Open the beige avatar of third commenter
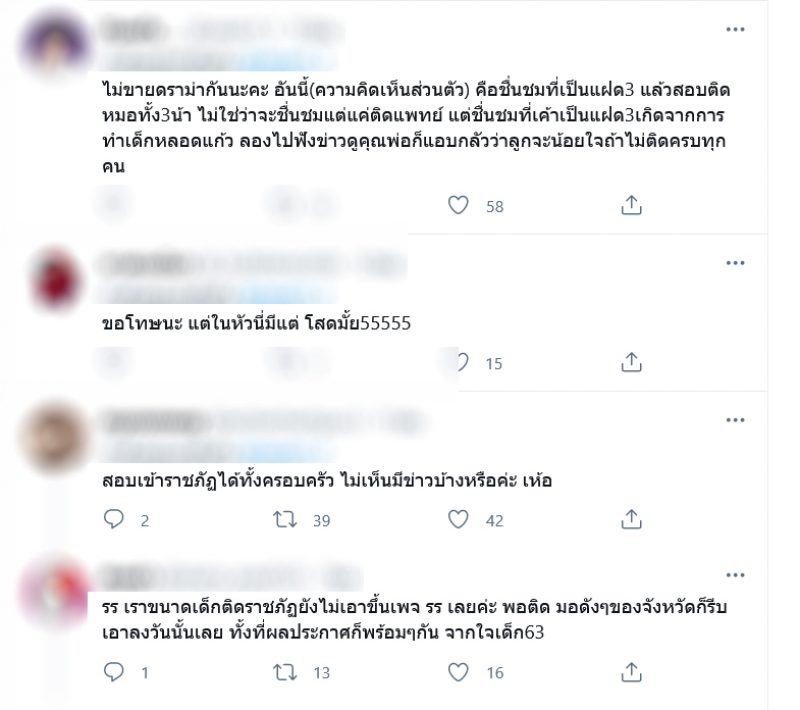 (55, 437)
